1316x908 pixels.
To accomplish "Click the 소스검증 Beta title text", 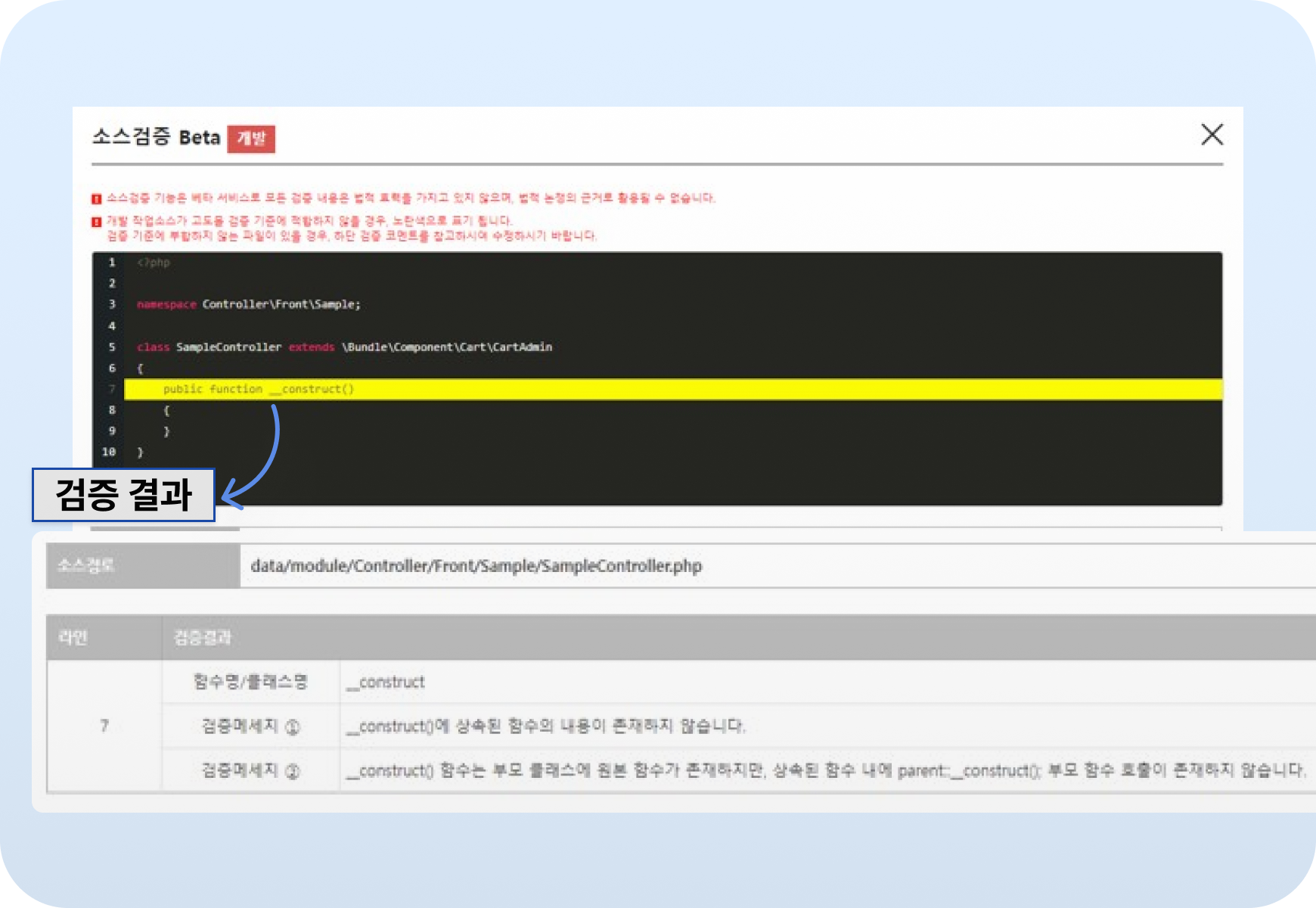I will [x=156, y=137].
